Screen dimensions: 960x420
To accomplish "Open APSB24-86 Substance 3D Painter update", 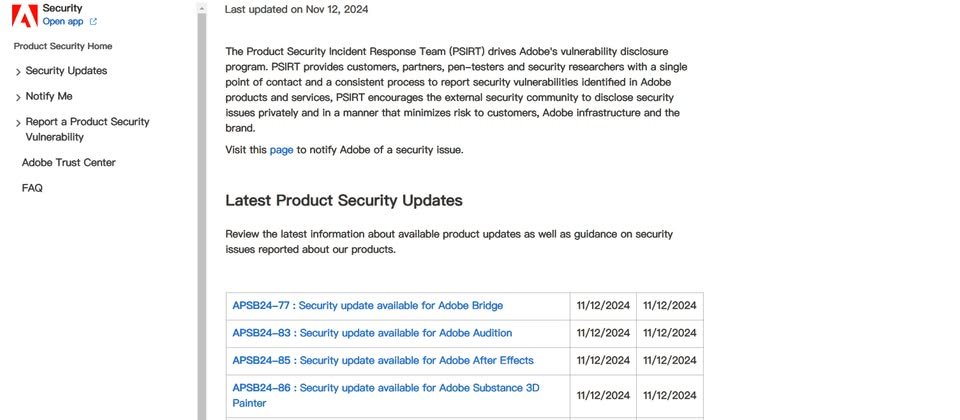I will (x=386, y=396).
